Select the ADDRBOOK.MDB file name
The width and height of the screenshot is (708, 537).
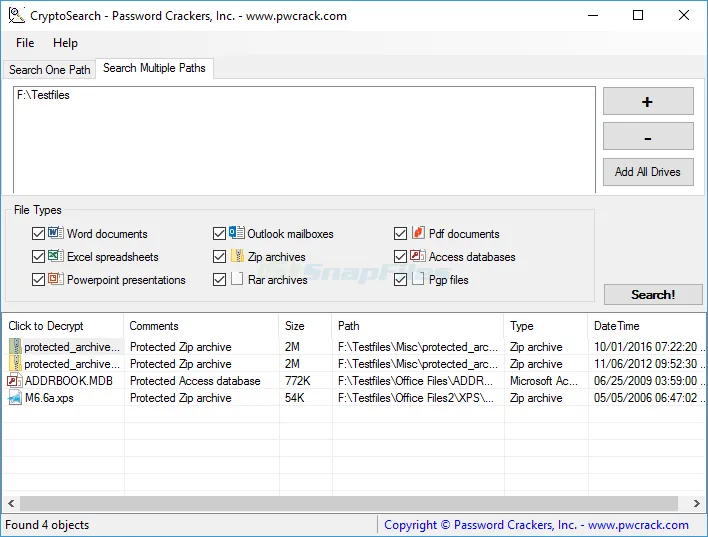click(x=69, y=381)
